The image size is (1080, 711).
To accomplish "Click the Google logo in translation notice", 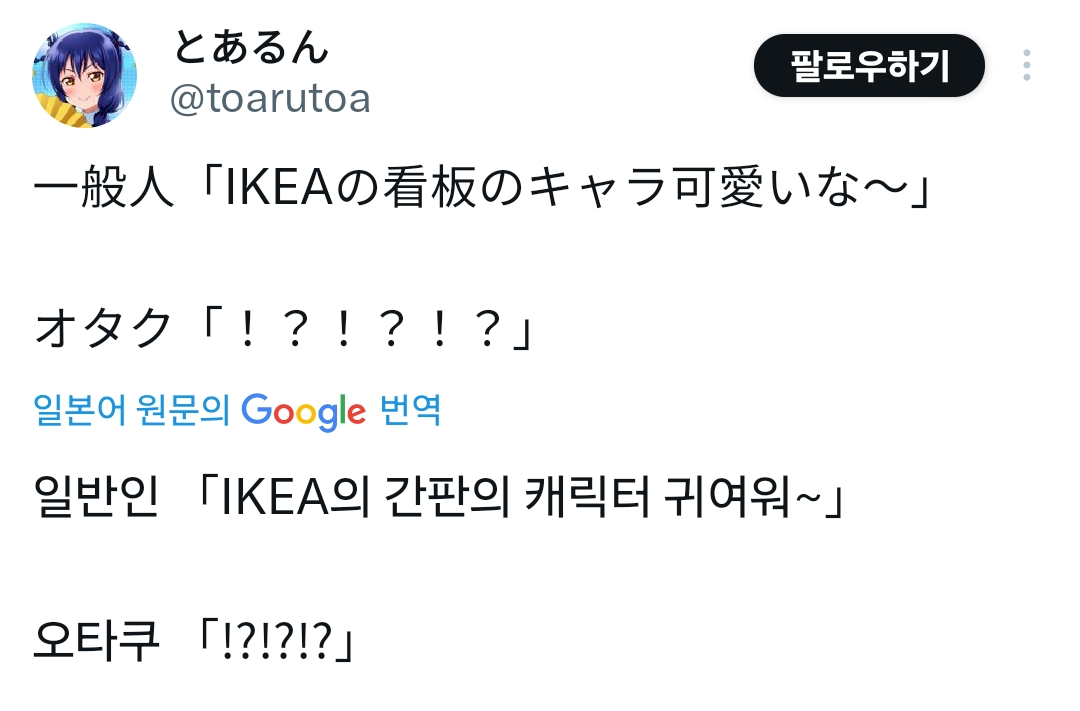I will [x=304, y=411].
